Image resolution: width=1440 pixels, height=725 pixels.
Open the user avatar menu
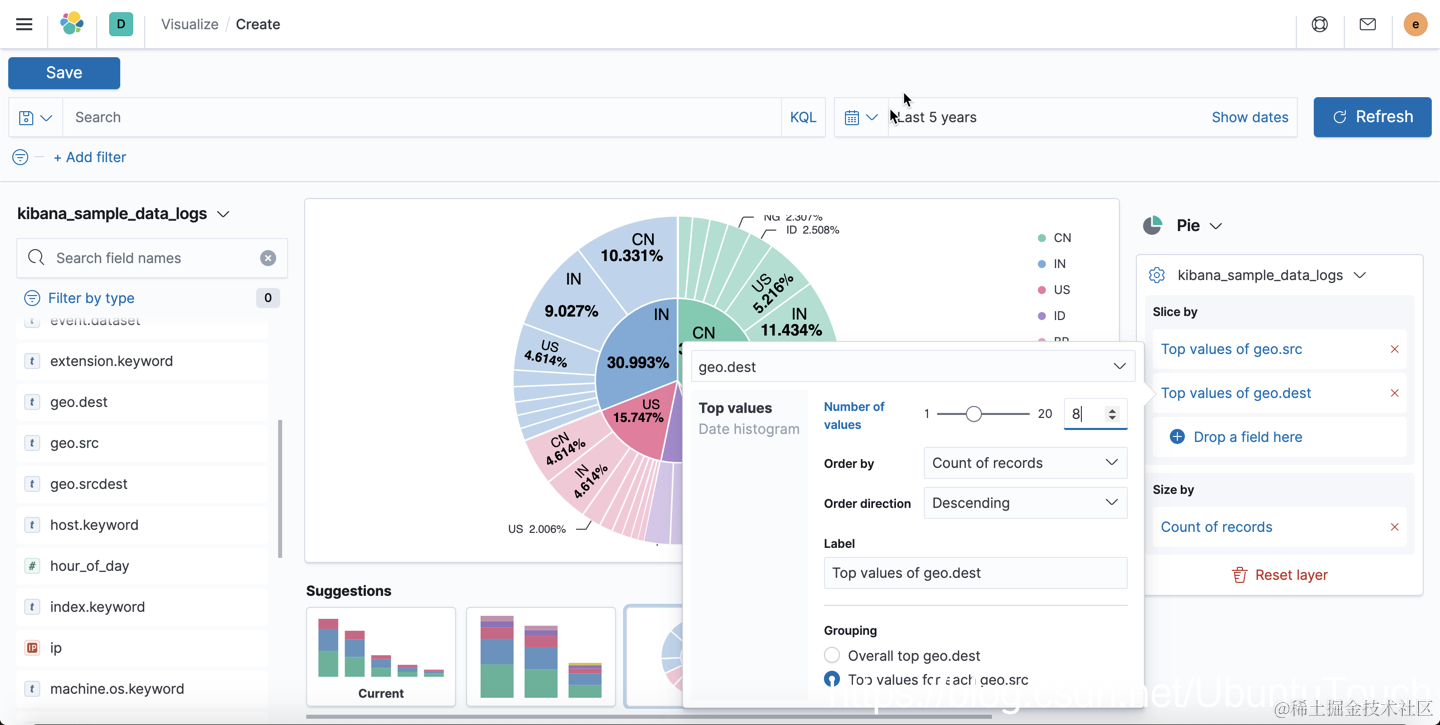pos(1415,24)
